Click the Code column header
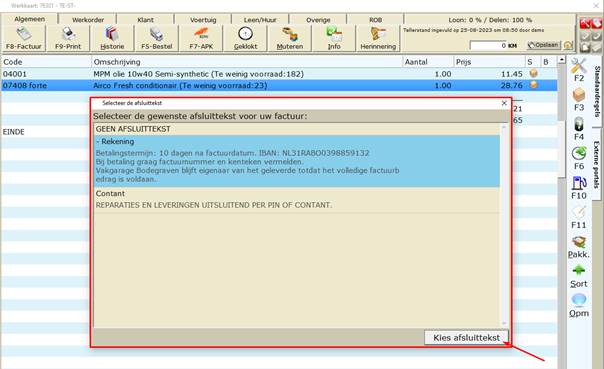 [x=46, y=62]
